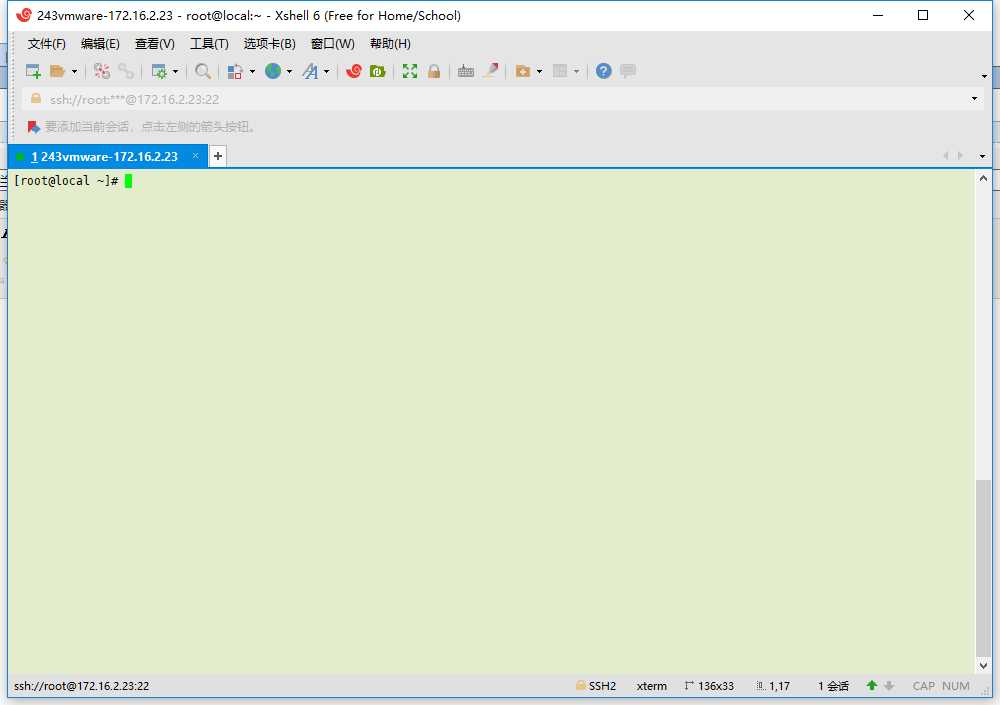This screenshot has height=705, width=1000.
Task: Click the tab scroll right arrow
Action: 960,156
